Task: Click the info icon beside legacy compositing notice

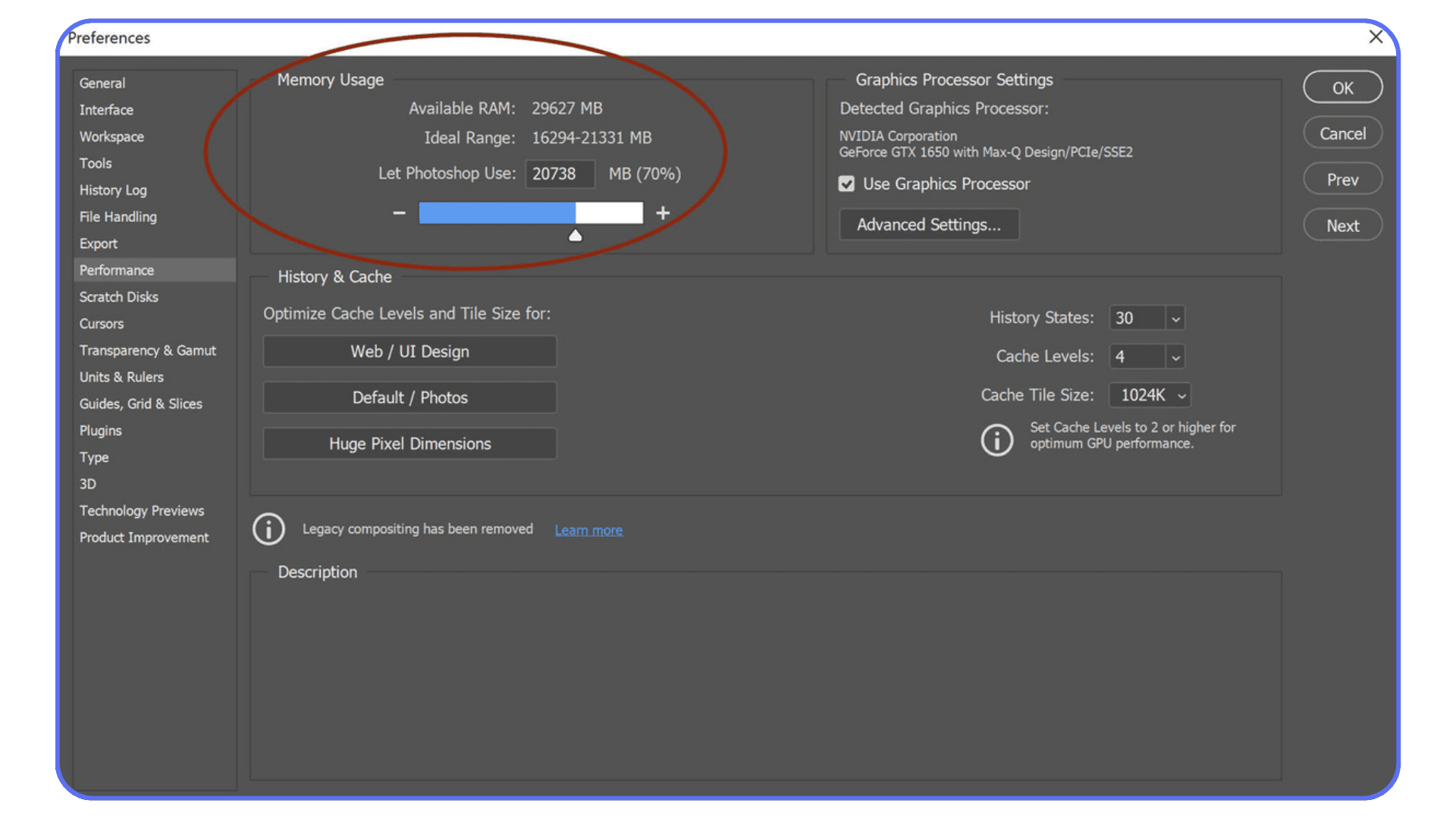Action: (268, 529)
